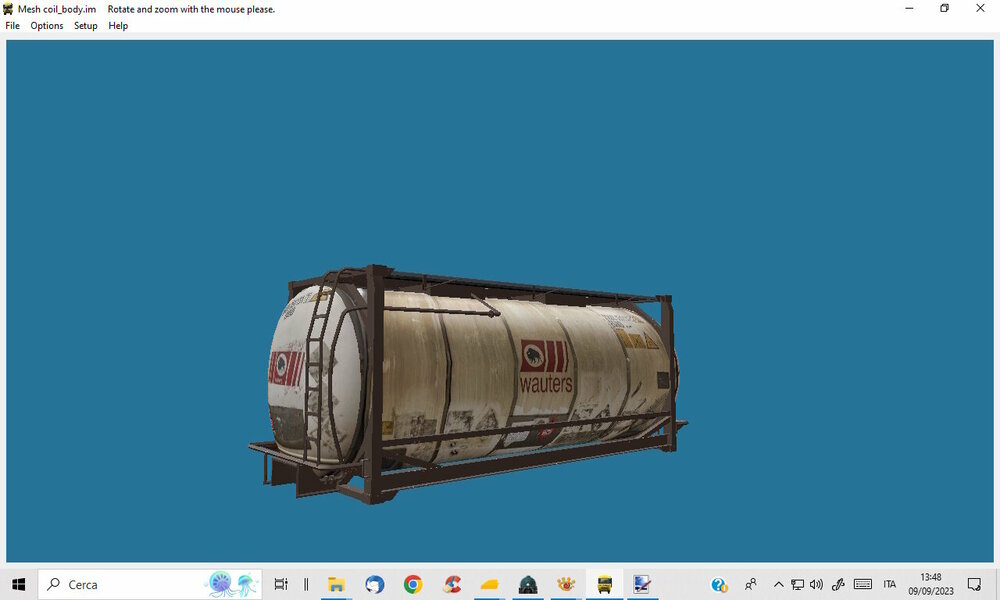The image size is (1000, 600).
Task: Open the blue bird app in taskbar
Action: pyautogui.click(x=375, y=584)
